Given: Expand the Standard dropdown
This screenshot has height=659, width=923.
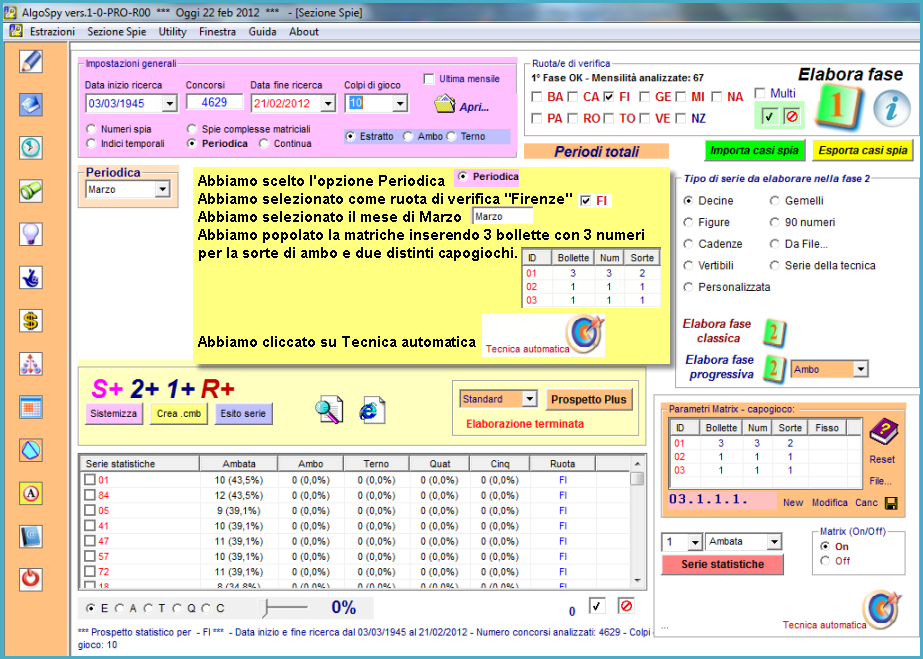Looking at the screenshot, I should (529, 399).
